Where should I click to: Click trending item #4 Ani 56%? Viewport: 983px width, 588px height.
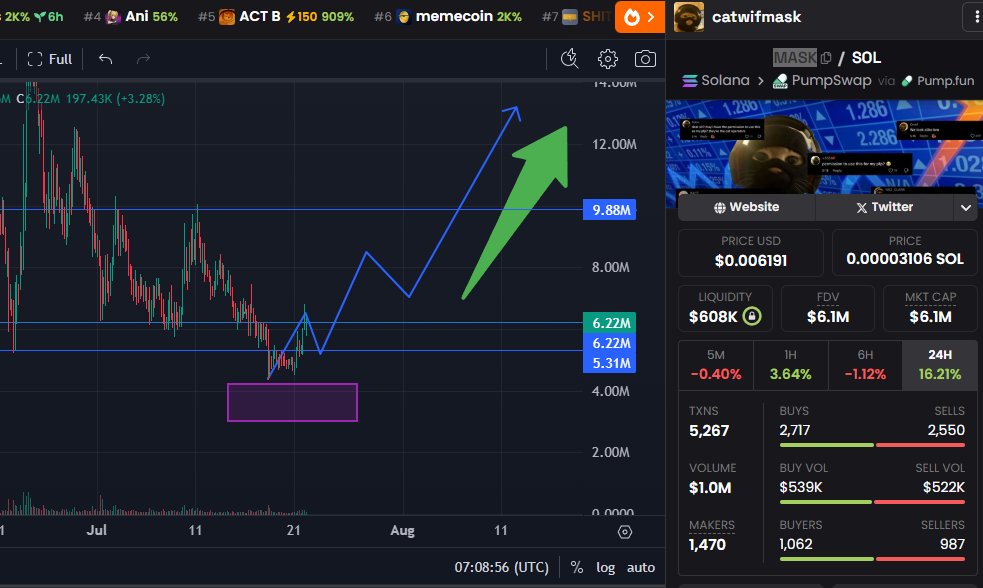[x=131, y=16]
